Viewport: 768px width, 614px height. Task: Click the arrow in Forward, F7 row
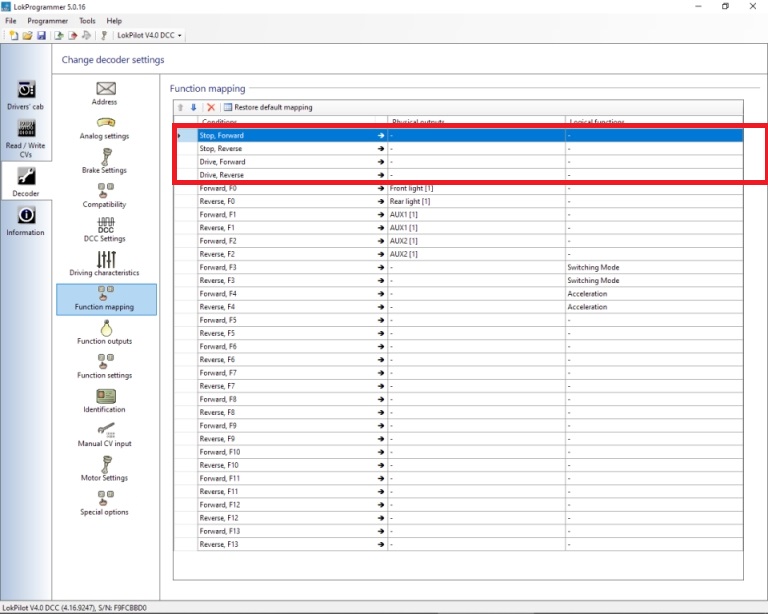381,373
